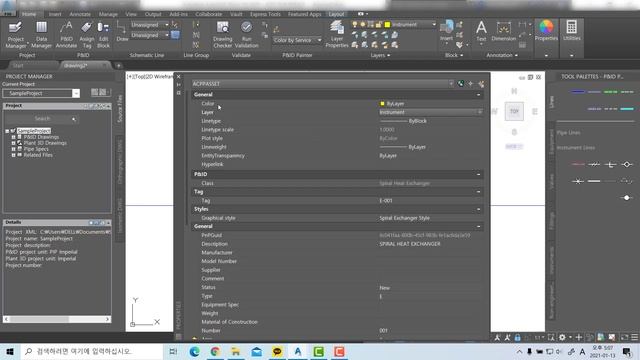Click the lock UI icon in status bar
Viewport: 640px width, 360px height.
517,337
